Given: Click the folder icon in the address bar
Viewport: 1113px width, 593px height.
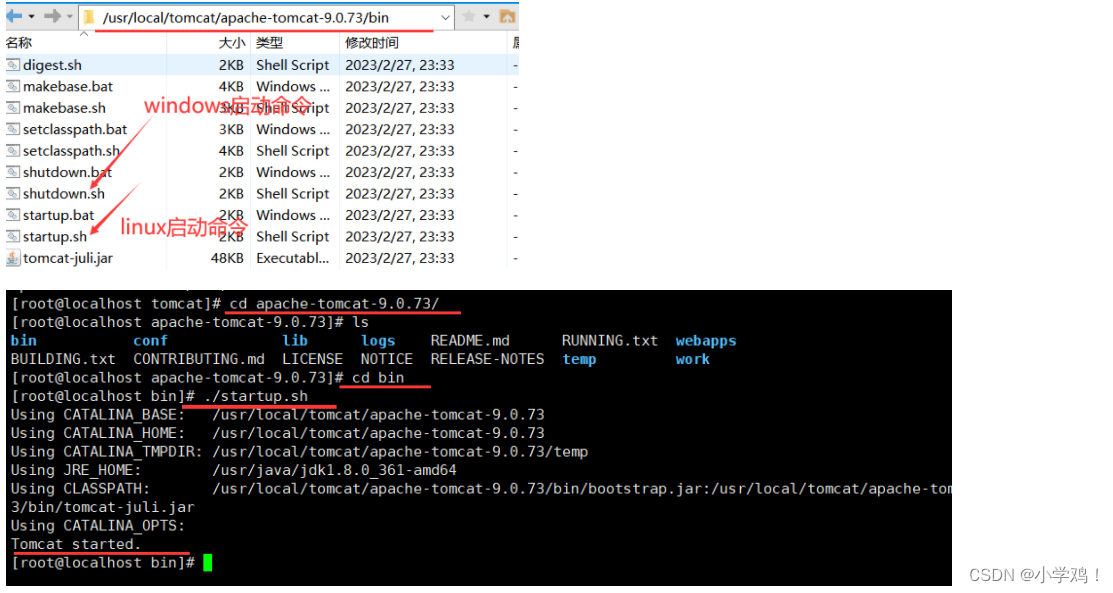Looking at the screenshot, I should (x=89, y=17).
